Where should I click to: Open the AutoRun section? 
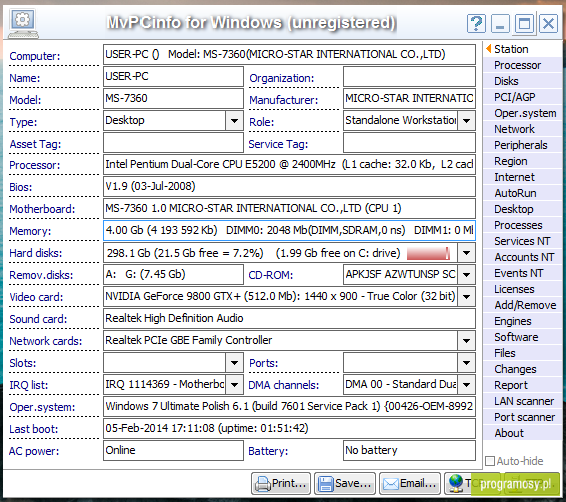pyautogui.click(x=522, y=193)
